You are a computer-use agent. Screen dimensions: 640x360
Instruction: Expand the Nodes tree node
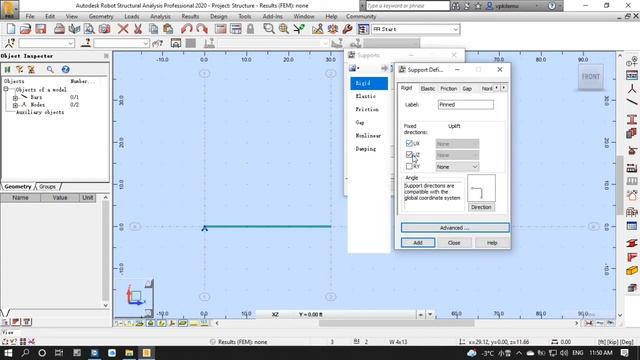click(x=15, y=105)
